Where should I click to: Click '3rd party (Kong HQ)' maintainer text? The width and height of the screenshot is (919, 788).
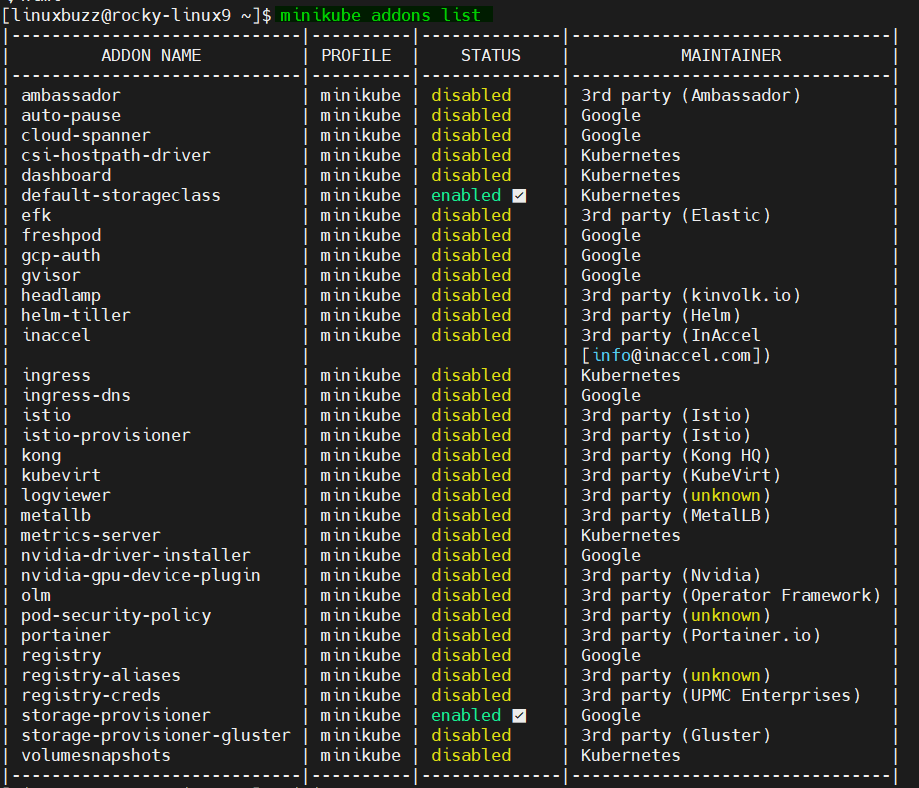click(676, 456)
